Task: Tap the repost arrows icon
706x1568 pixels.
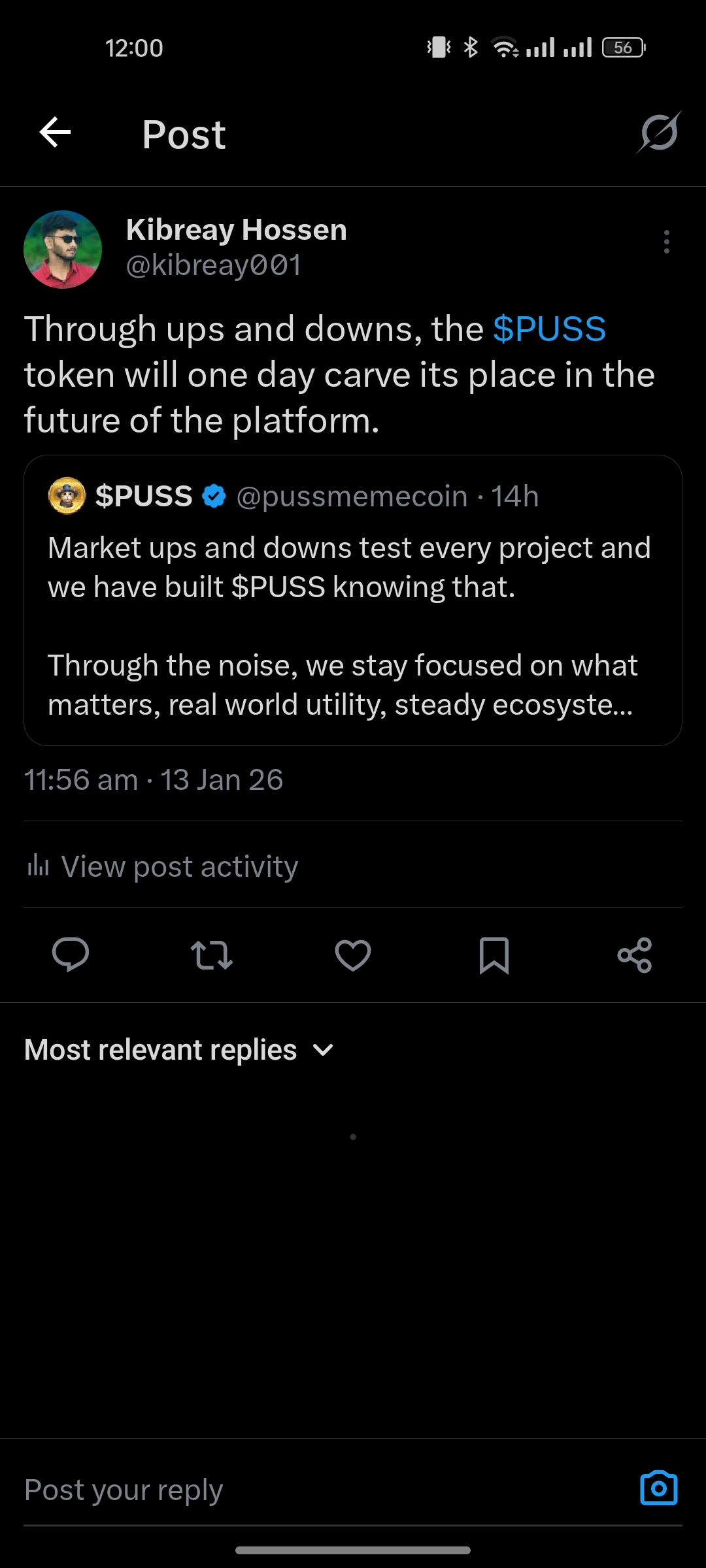Action: [212, 955]
